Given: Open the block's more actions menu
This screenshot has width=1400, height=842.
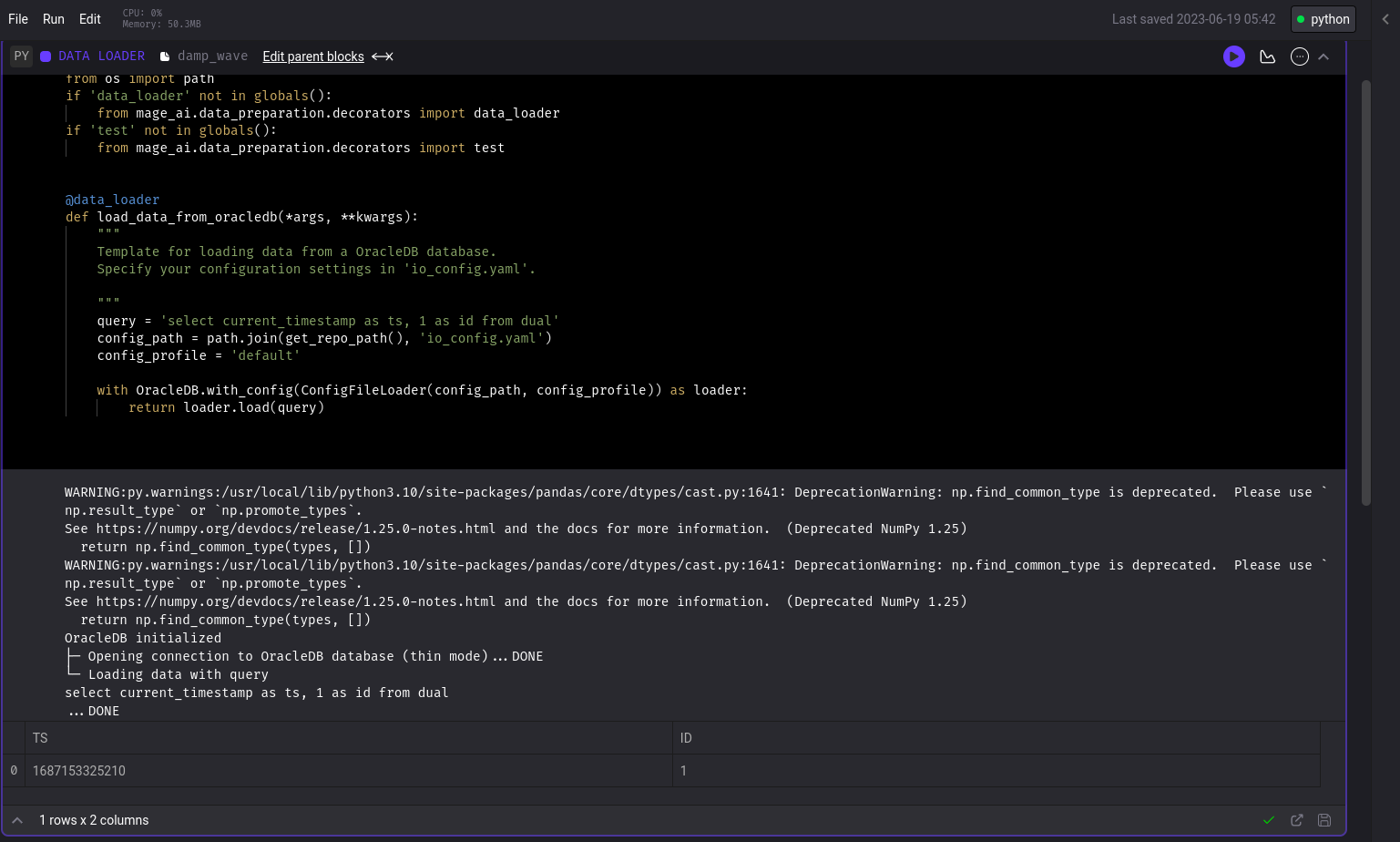Looking at the screenshot, I should pyautogui.click(x=1300, y=56).
